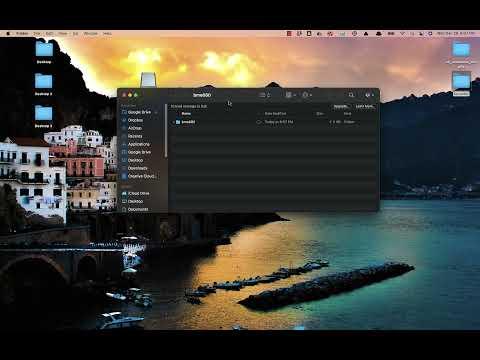The height and width of the screenshot is (360, 480).
Task: Select Downloads in Finder sidebar
Action: [137, 168]
